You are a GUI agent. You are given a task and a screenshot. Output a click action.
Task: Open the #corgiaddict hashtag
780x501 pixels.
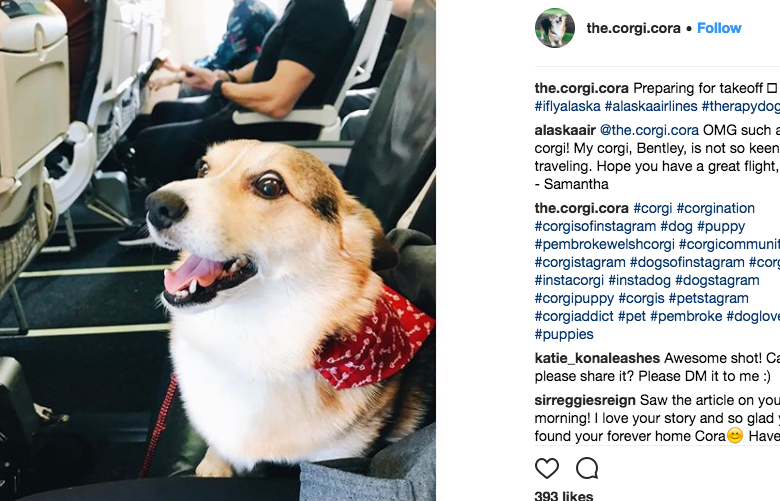574,316
